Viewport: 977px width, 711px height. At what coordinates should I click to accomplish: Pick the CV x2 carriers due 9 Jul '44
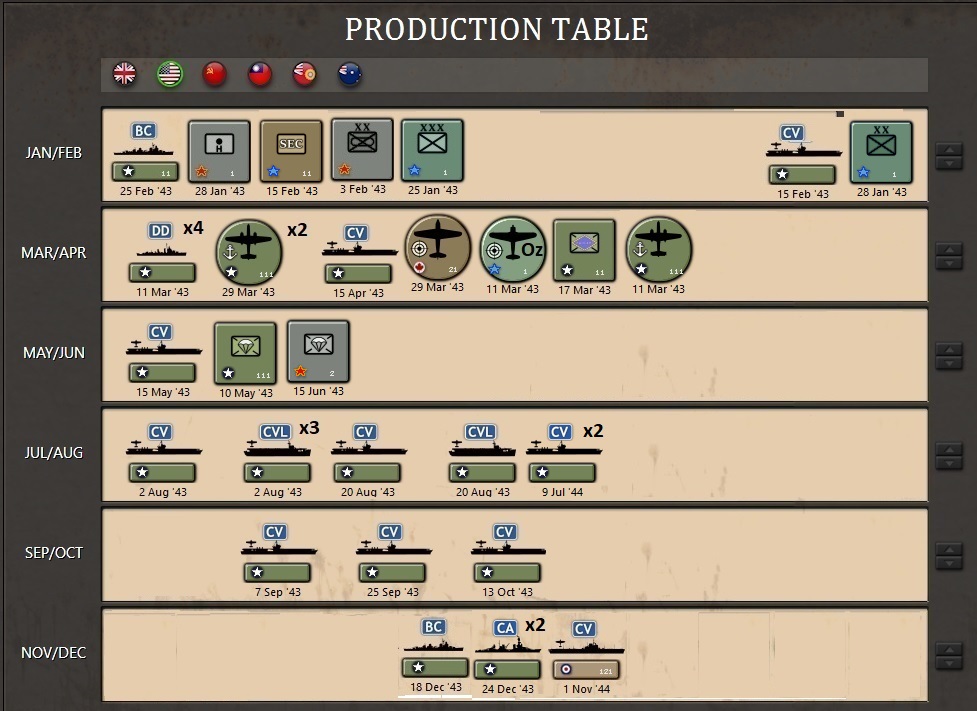(x=563, y=452)
